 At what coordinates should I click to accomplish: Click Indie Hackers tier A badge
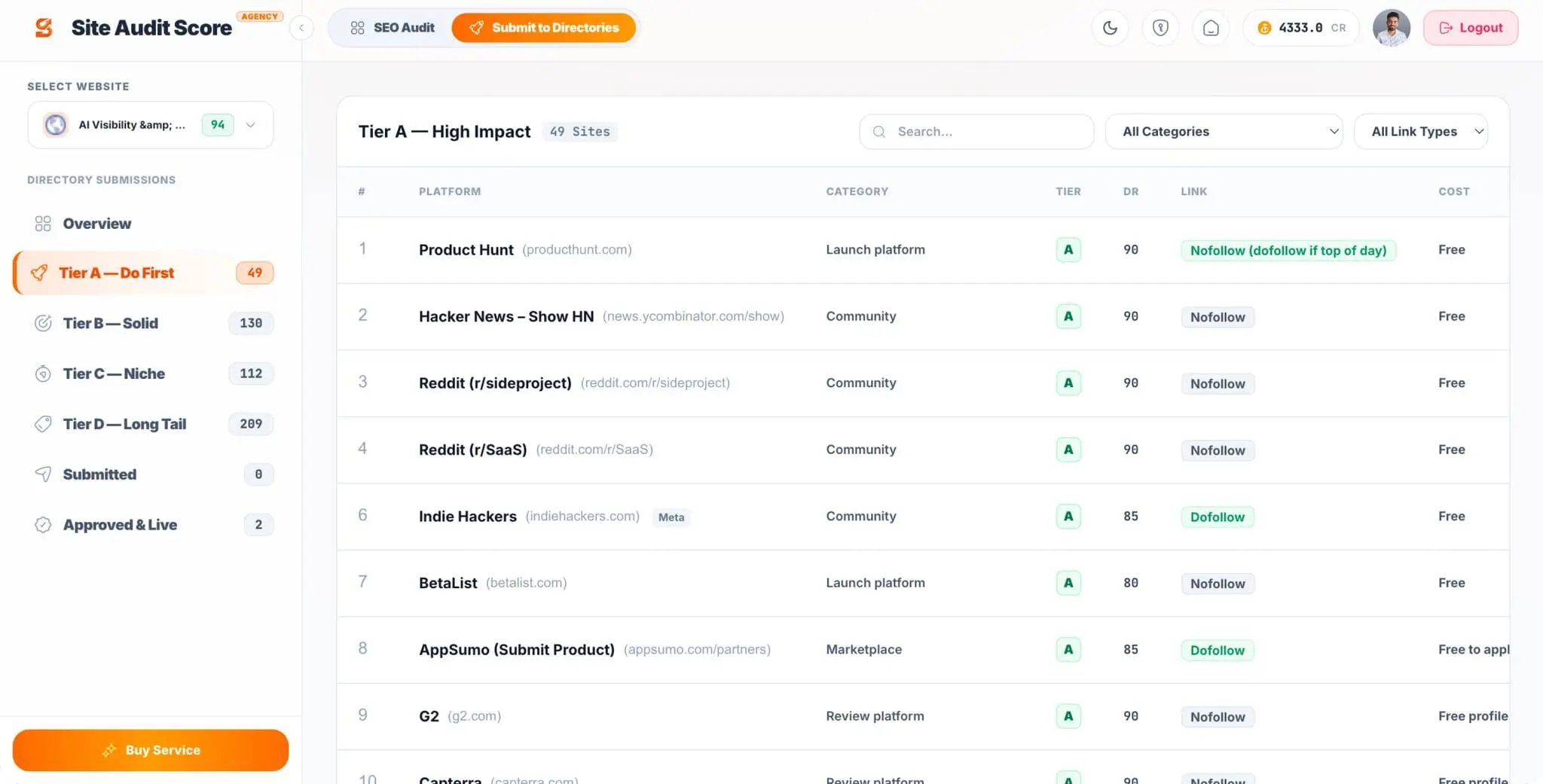(1068, 517)
